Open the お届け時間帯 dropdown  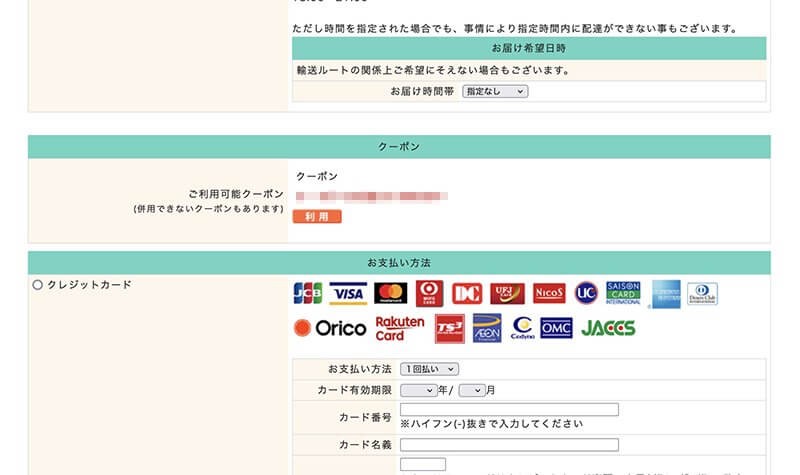tap(495, 91)
